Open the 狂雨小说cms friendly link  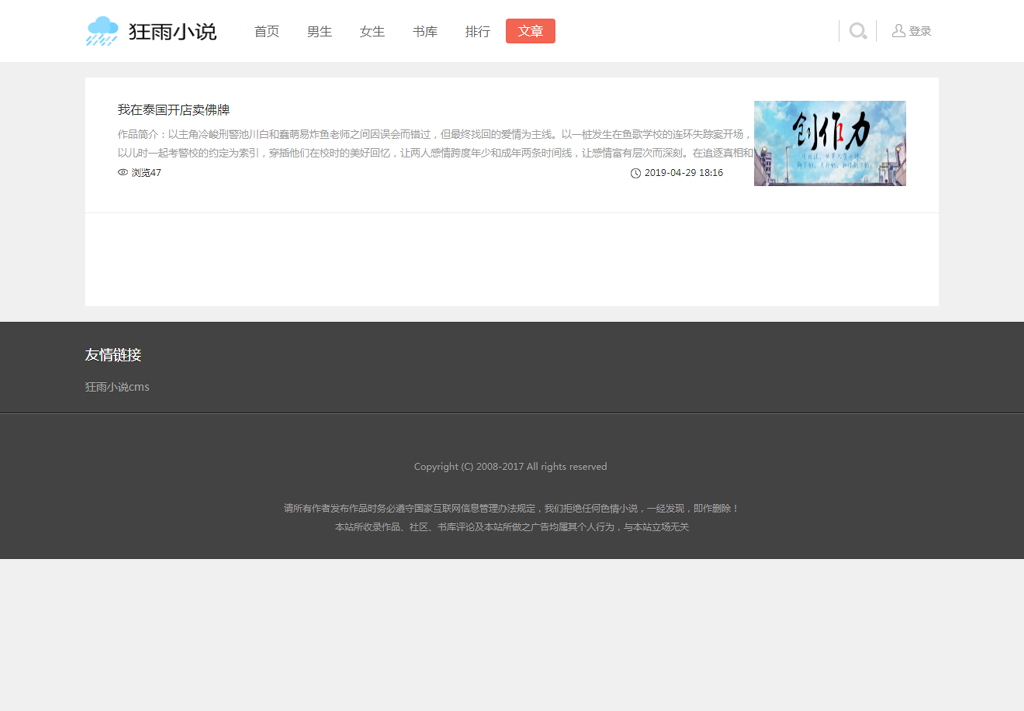click(x=117, y=387)
